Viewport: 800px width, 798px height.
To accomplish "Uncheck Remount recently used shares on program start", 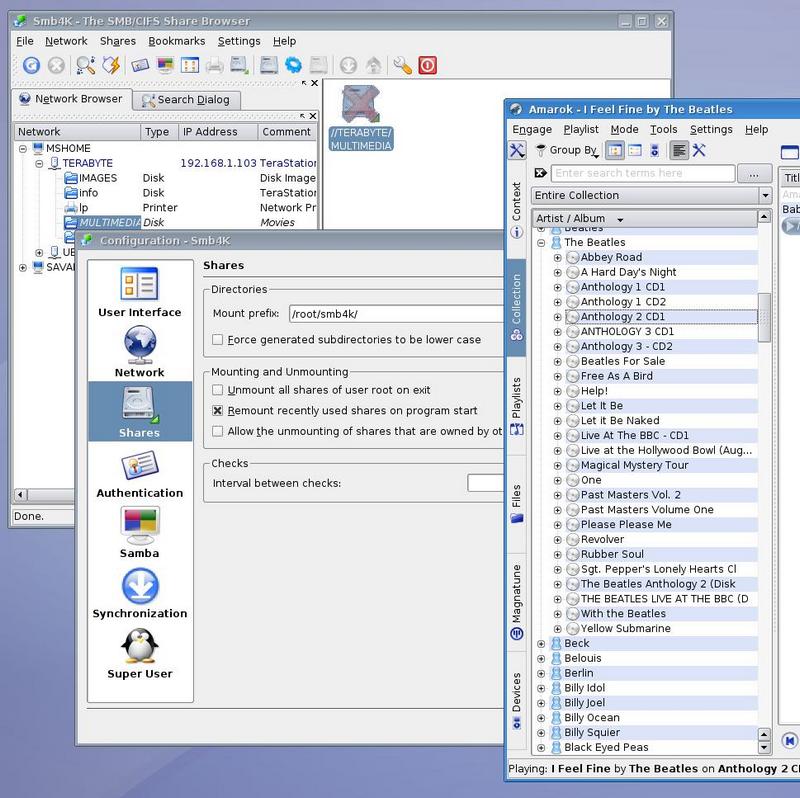I will (x=217, y=410).
